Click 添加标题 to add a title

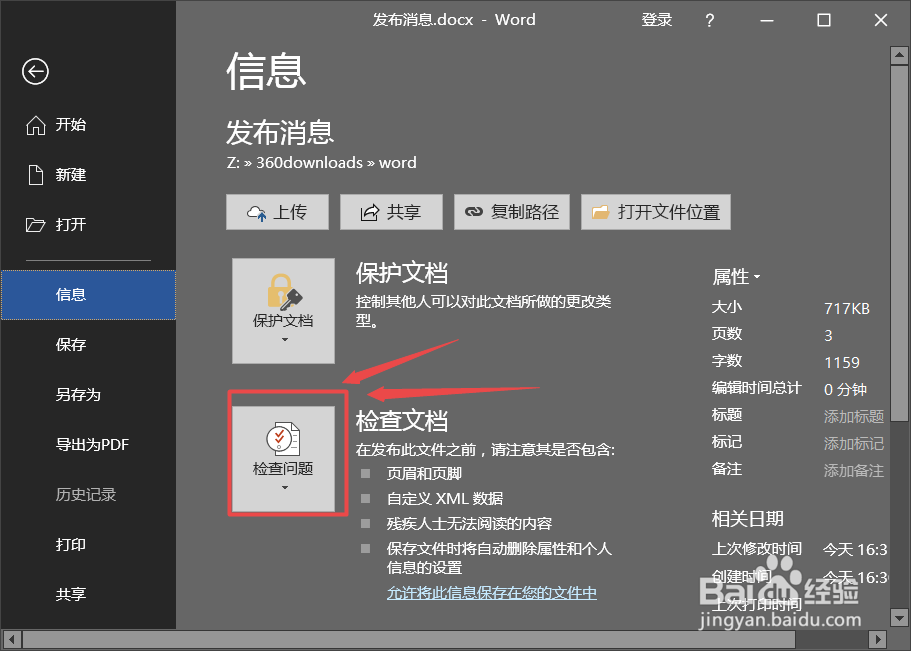tap(853, 417)
